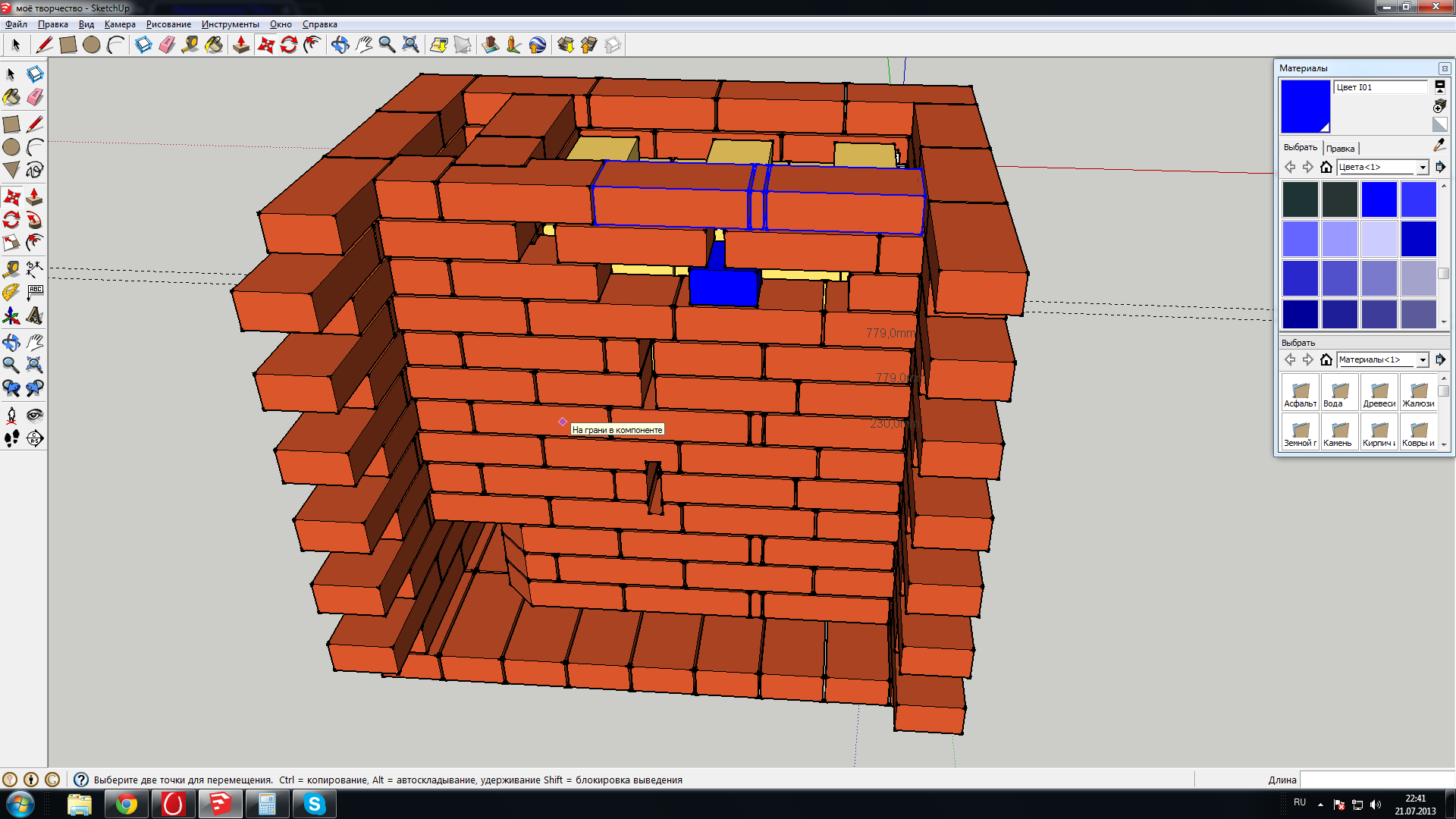Open the Камера menu
The height and width of the screenshot is (819, 1456).
(120, 24)
